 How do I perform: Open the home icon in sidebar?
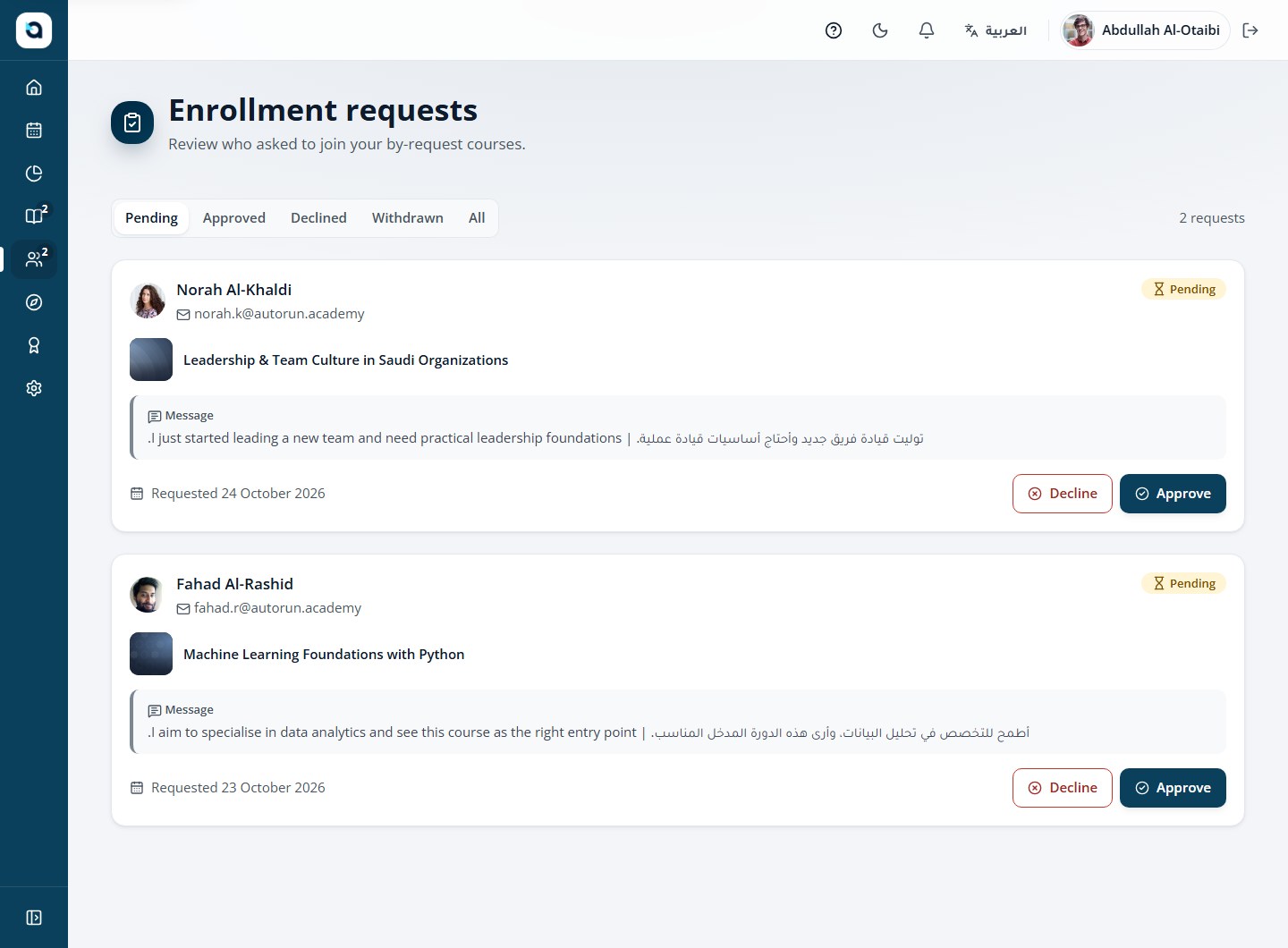(34, 88)
